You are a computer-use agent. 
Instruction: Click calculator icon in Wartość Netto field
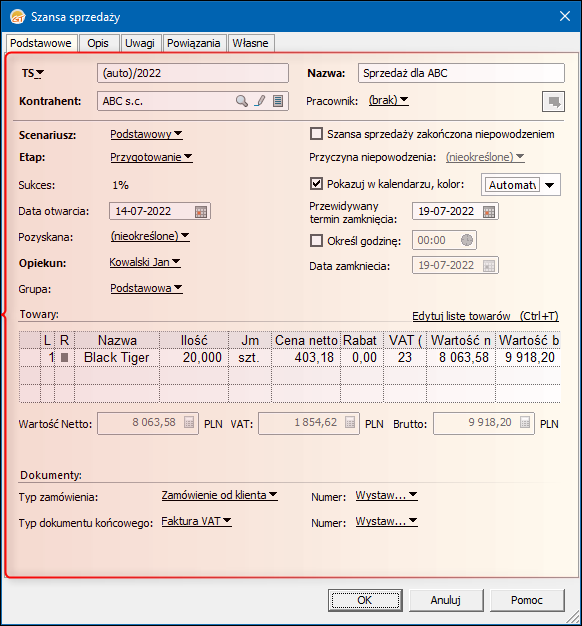189,422
